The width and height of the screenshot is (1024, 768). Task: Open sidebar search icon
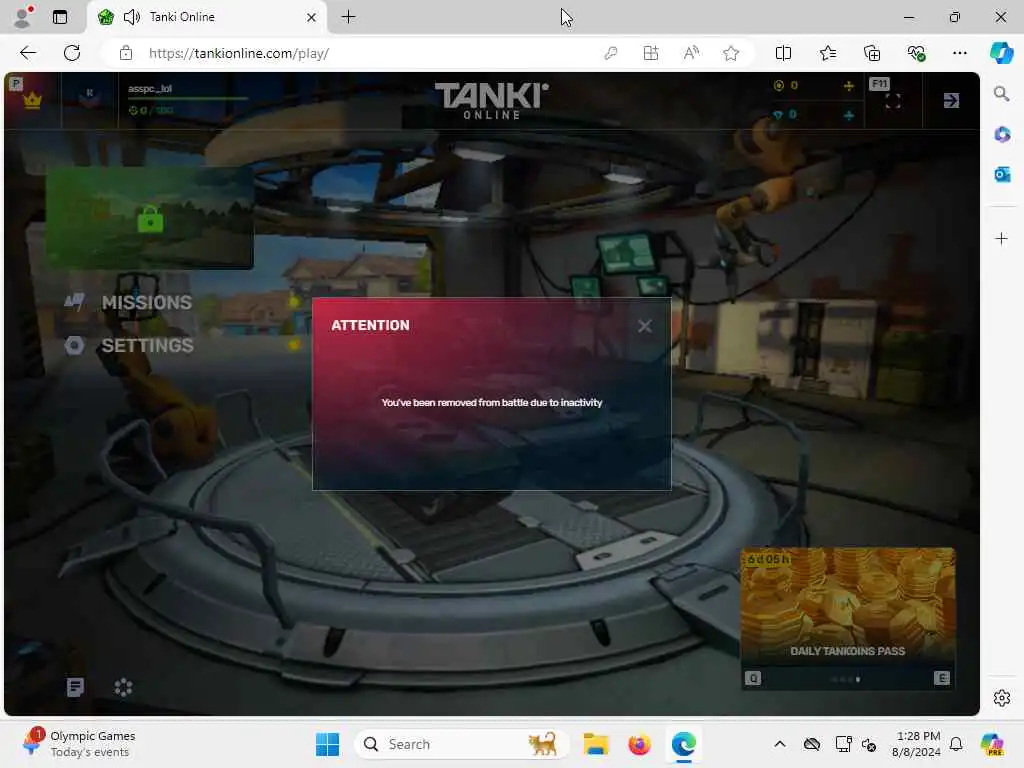coord(1001,94)
